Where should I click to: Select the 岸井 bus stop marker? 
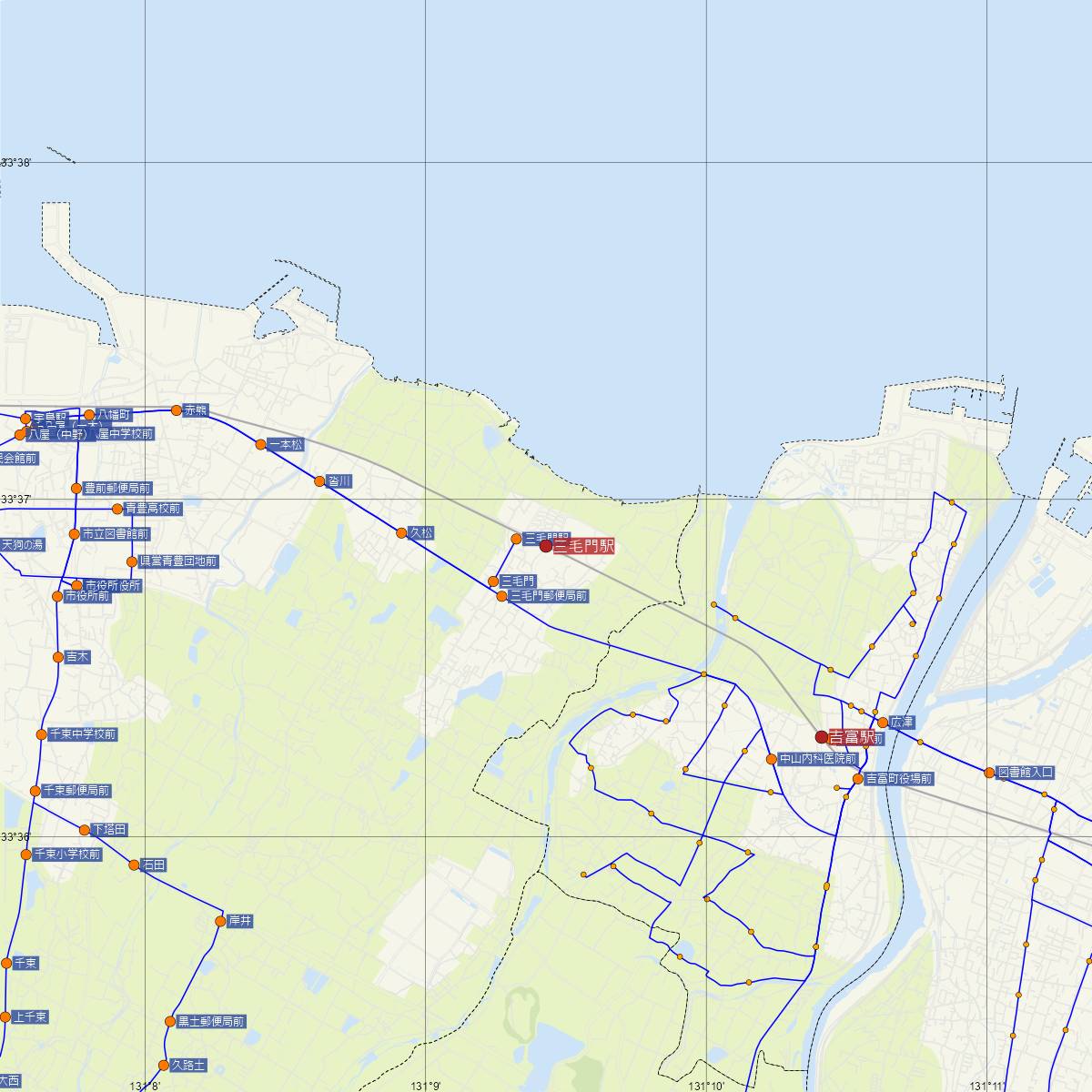pos(220,922)
